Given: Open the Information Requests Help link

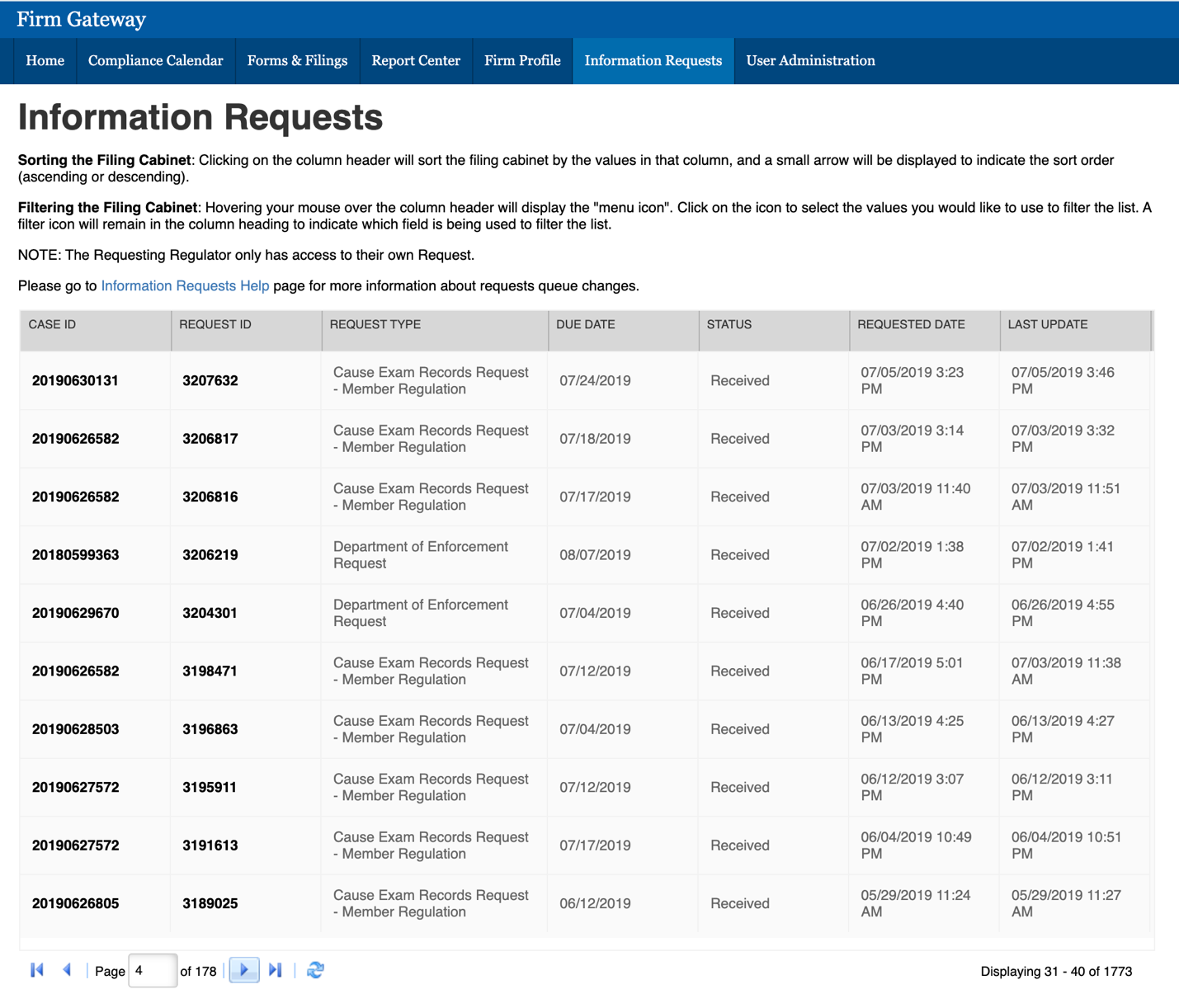Looking at the screenshot, I should tap(185, 286).
